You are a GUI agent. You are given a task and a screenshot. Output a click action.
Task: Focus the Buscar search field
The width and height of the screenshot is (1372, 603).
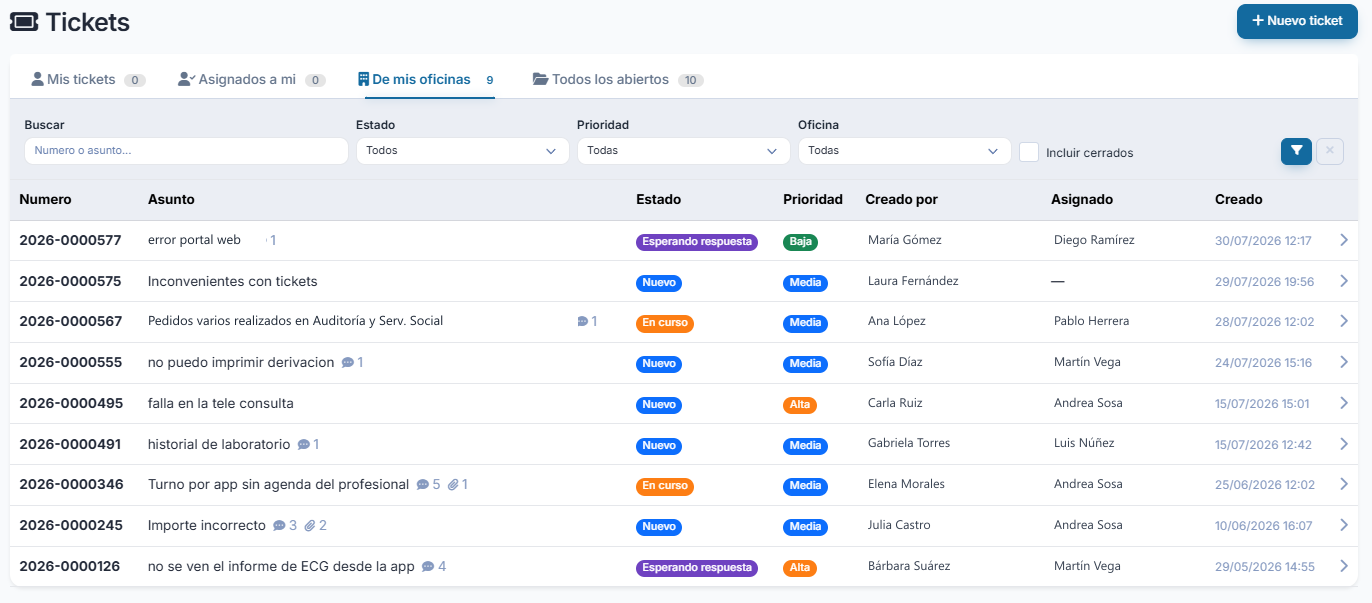tap(186, 151)
